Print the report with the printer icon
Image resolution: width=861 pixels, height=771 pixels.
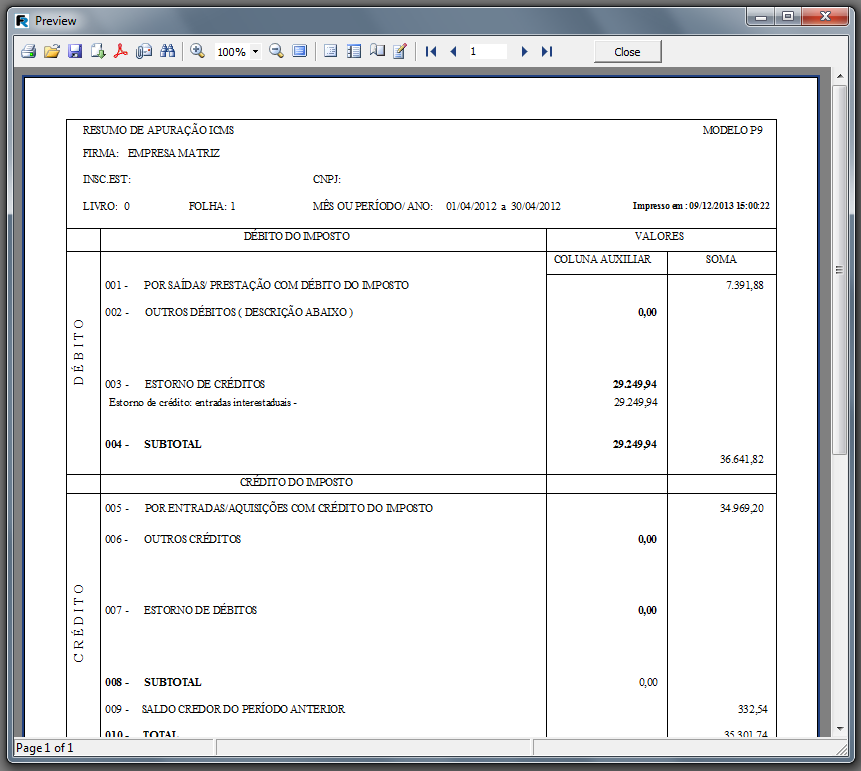coord(29,52)
